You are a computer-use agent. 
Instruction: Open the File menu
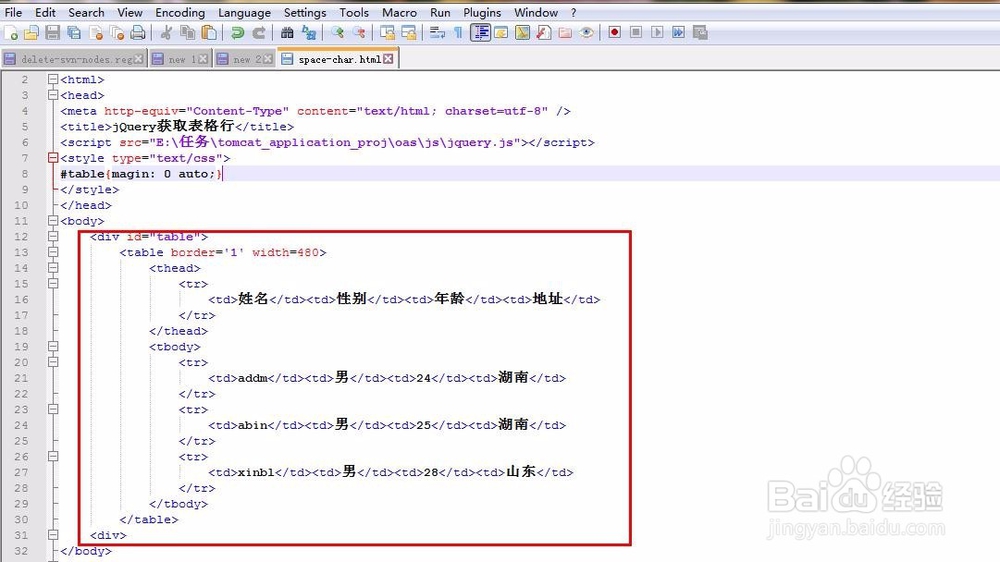click(x=13, y=12)
